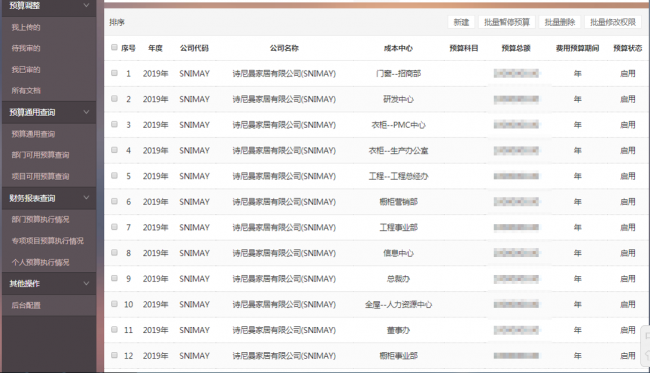Click the blurred budget total in row 3
This screenshot has width=650, height=373.
(516, 125)
